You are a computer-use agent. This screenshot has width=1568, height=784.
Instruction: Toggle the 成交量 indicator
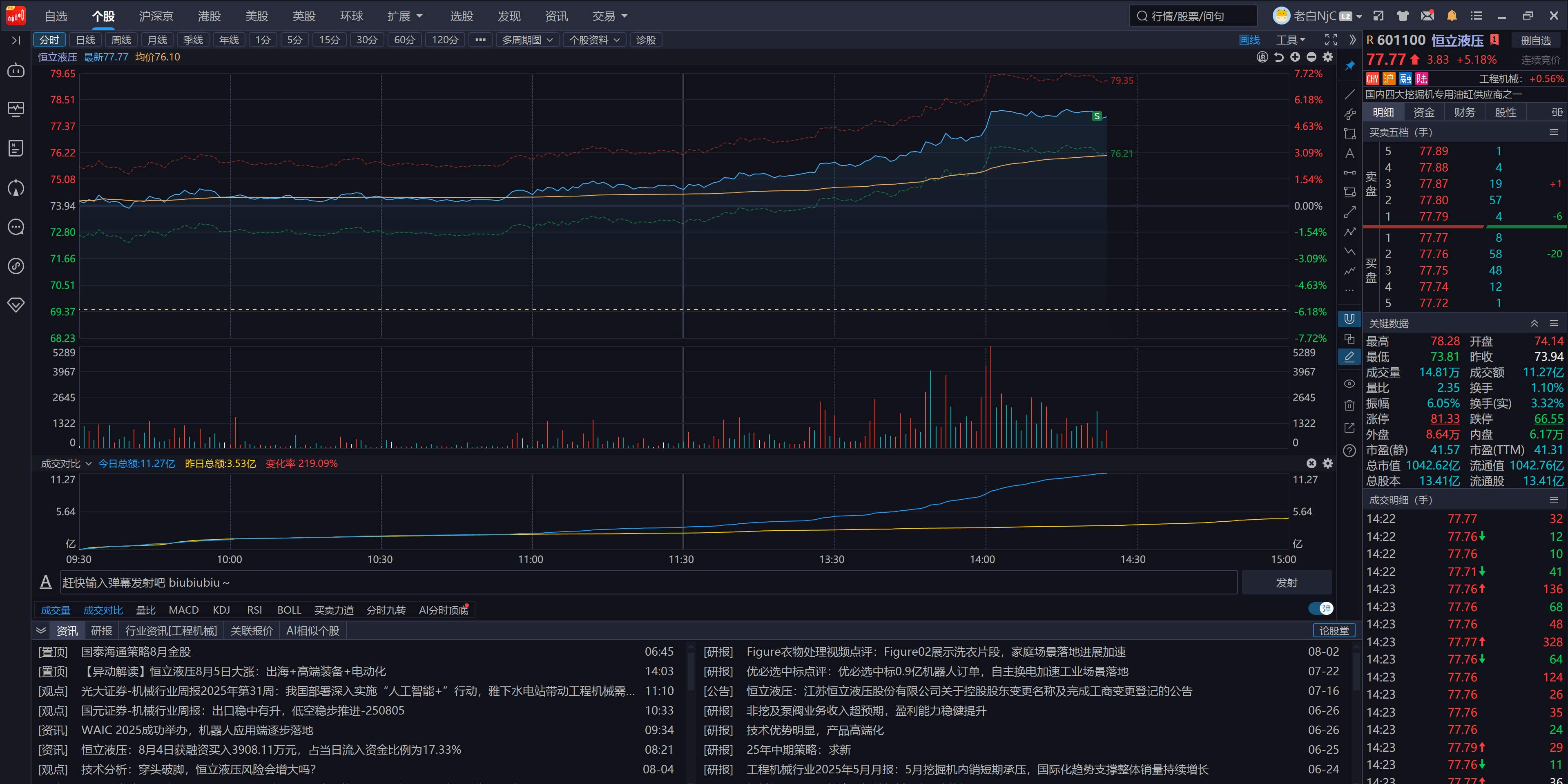[56, 610]
